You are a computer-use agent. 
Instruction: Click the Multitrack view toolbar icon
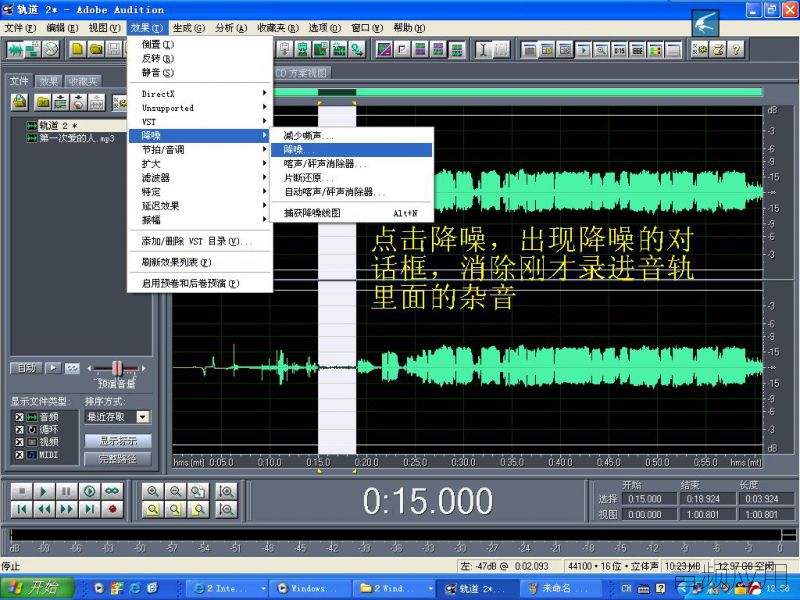point(33,49)
